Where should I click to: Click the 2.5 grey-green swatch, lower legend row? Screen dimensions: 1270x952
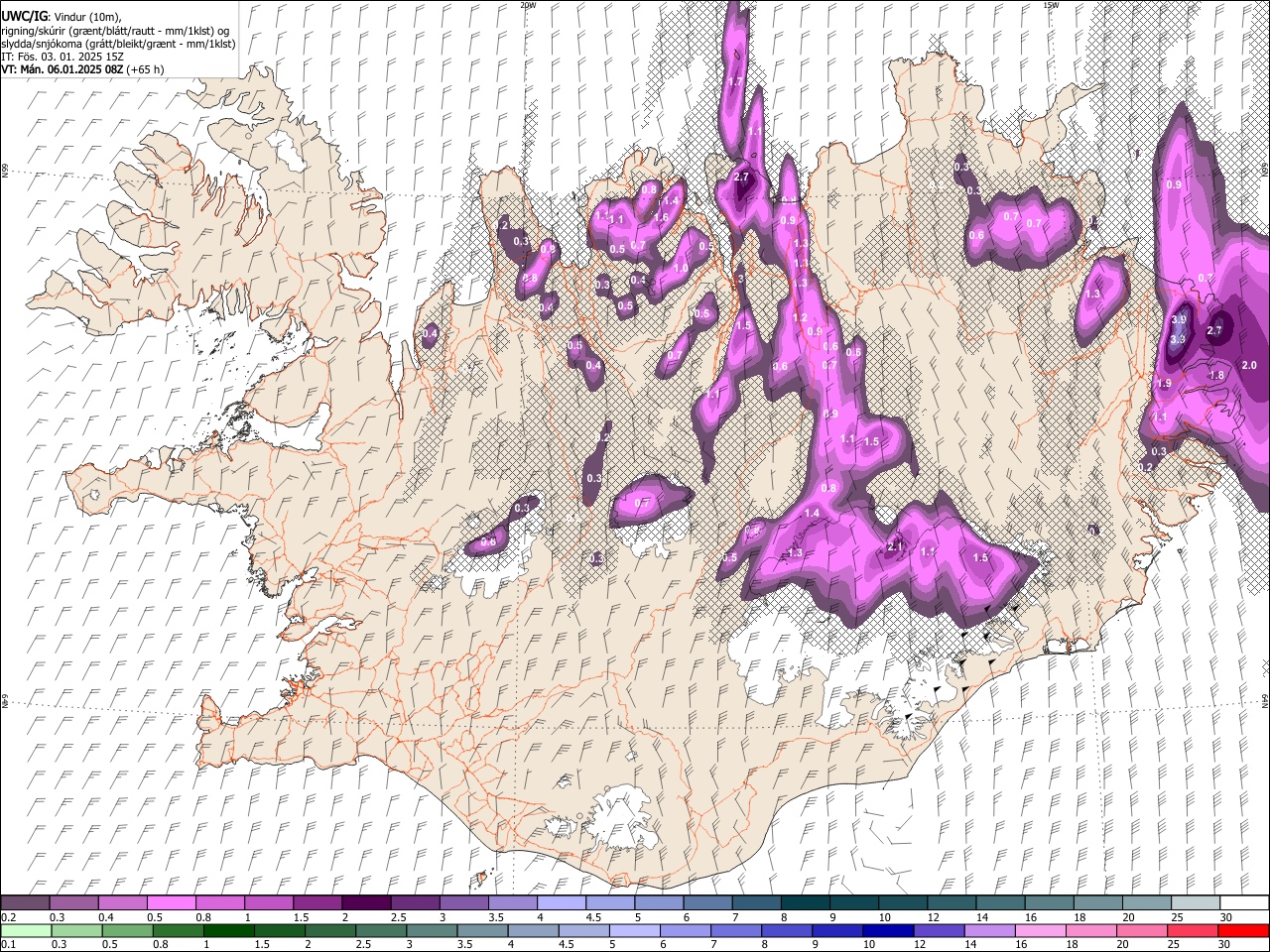[381, 930]
